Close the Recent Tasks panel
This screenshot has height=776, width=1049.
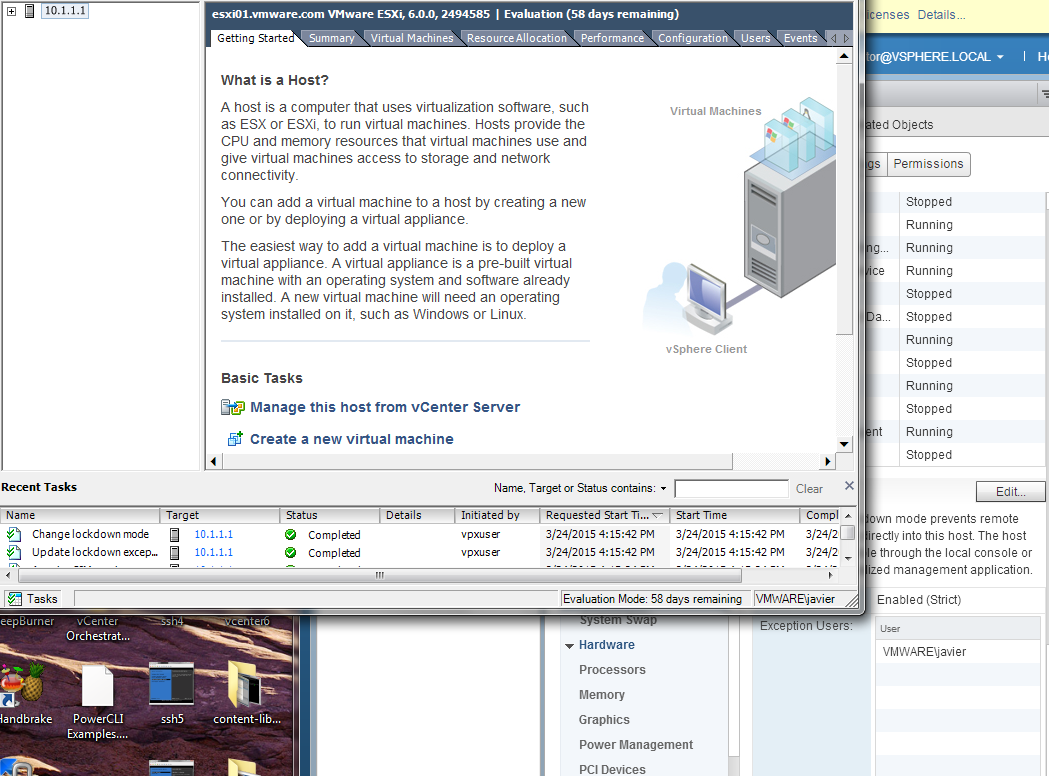[849, 486]
